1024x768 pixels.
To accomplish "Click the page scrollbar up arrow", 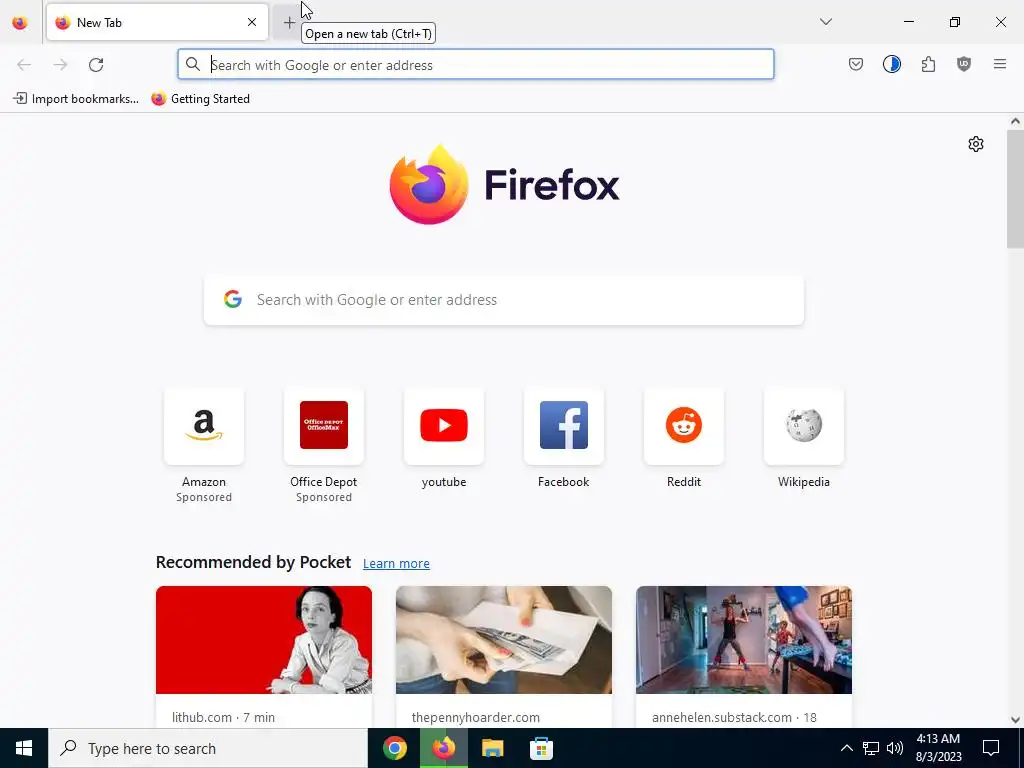I will [1015, 121].
